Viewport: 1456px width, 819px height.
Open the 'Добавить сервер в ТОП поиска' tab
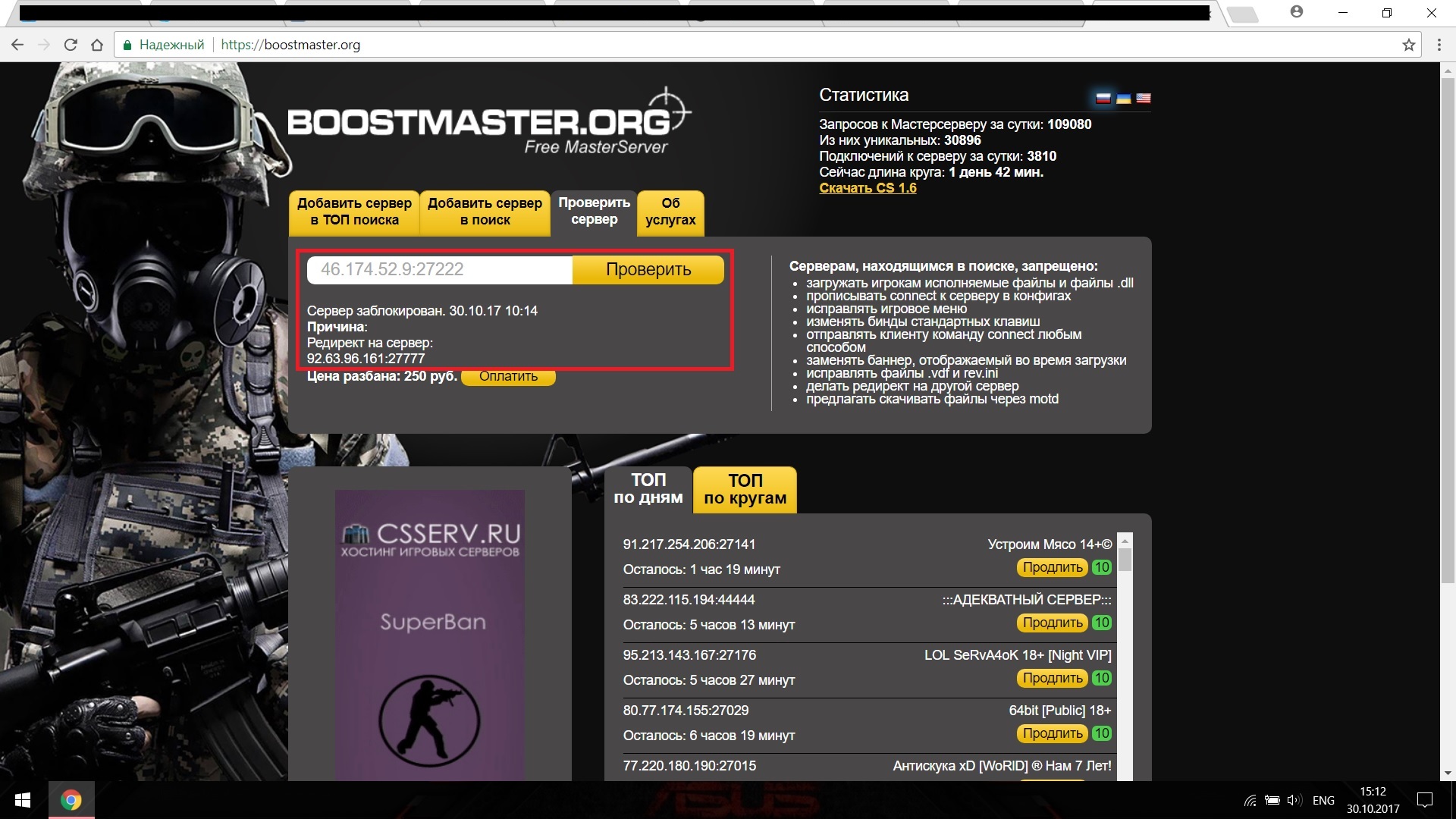[x=354, y=212]
